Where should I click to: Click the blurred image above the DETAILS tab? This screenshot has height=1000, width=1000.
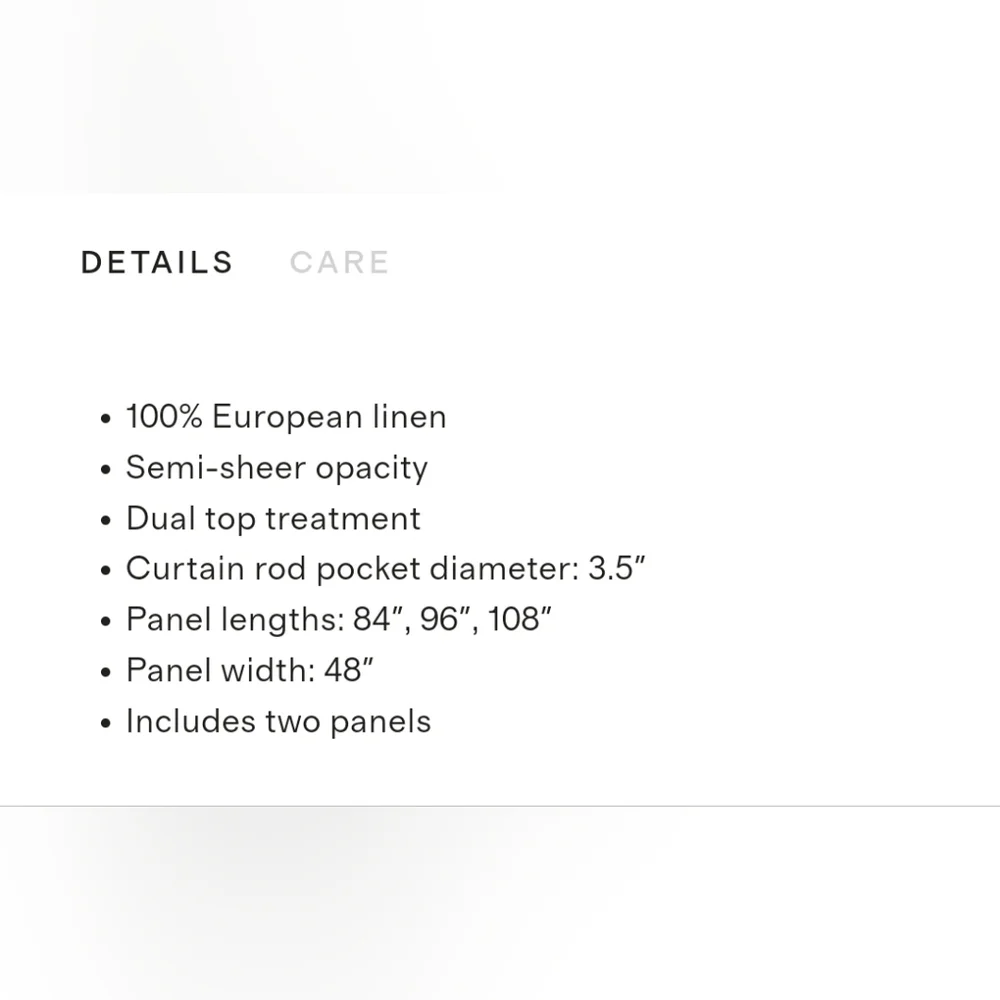(x=255, y=96)
